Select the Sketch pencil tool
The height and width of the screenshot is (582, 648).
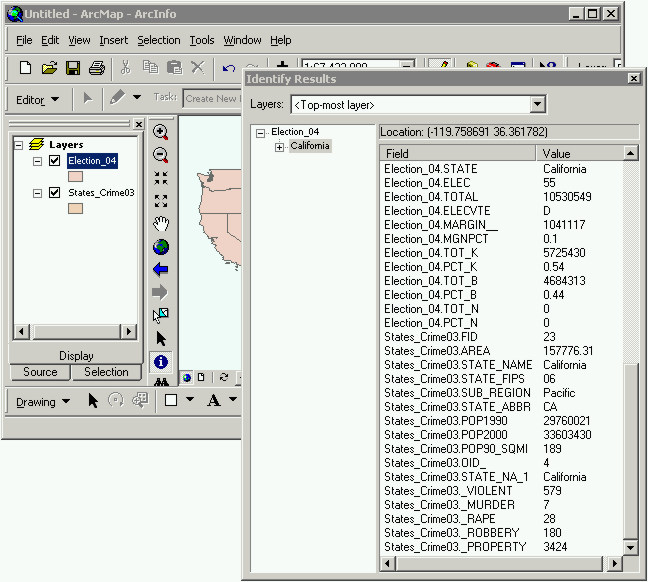click(118, 98)
